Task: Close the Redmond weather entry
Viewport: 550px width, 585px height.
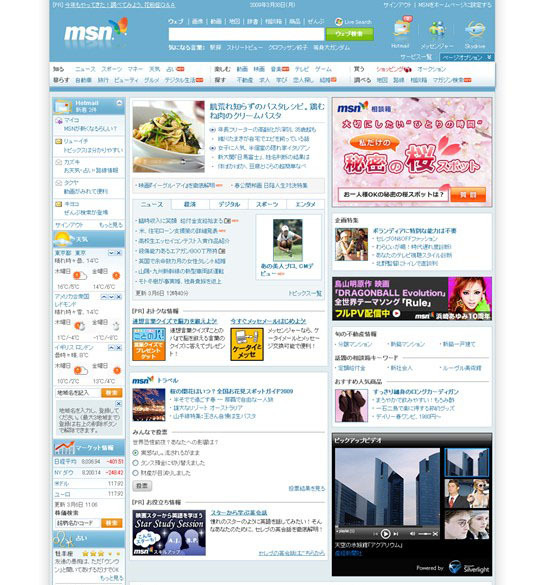Action: tap(119, 297)
